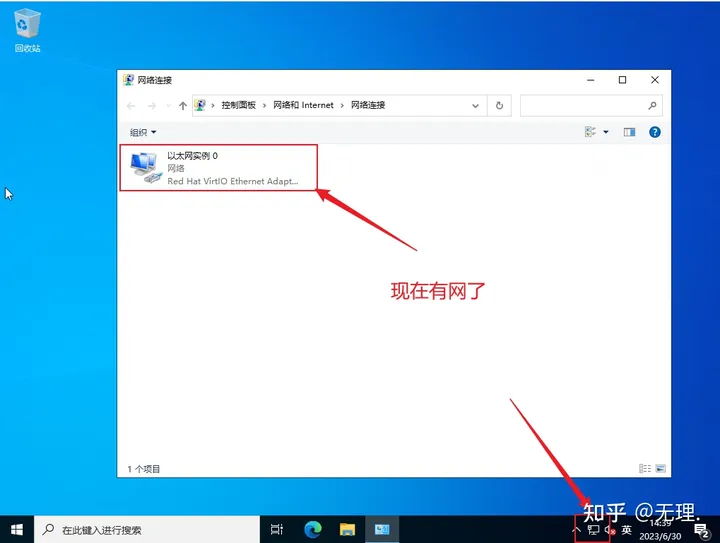Select the 以太网实例 0 network adapter

coord(218,168)
